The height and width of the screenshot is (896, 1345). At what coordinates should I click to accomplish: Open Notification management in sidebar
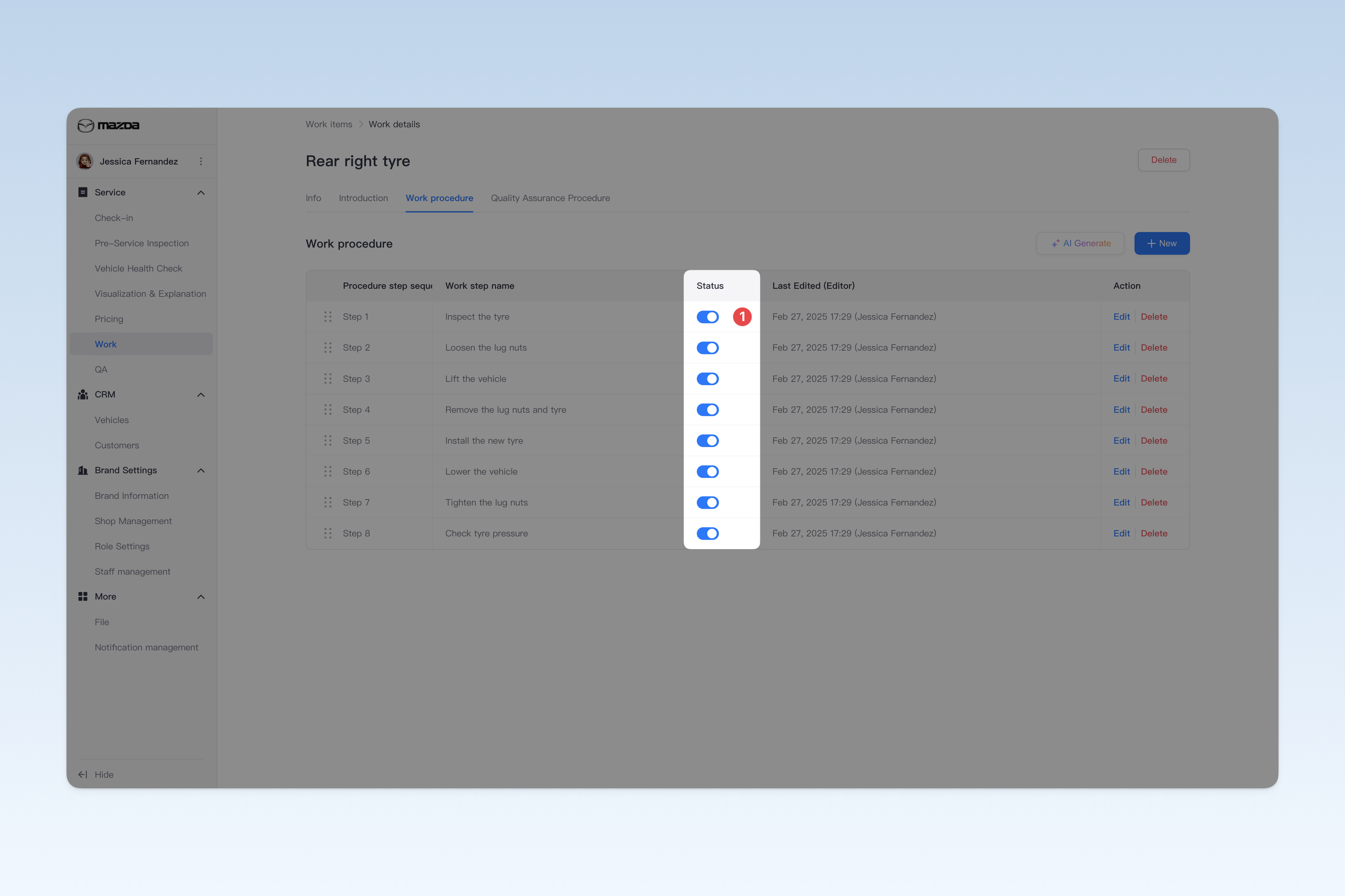pos(146,647)
